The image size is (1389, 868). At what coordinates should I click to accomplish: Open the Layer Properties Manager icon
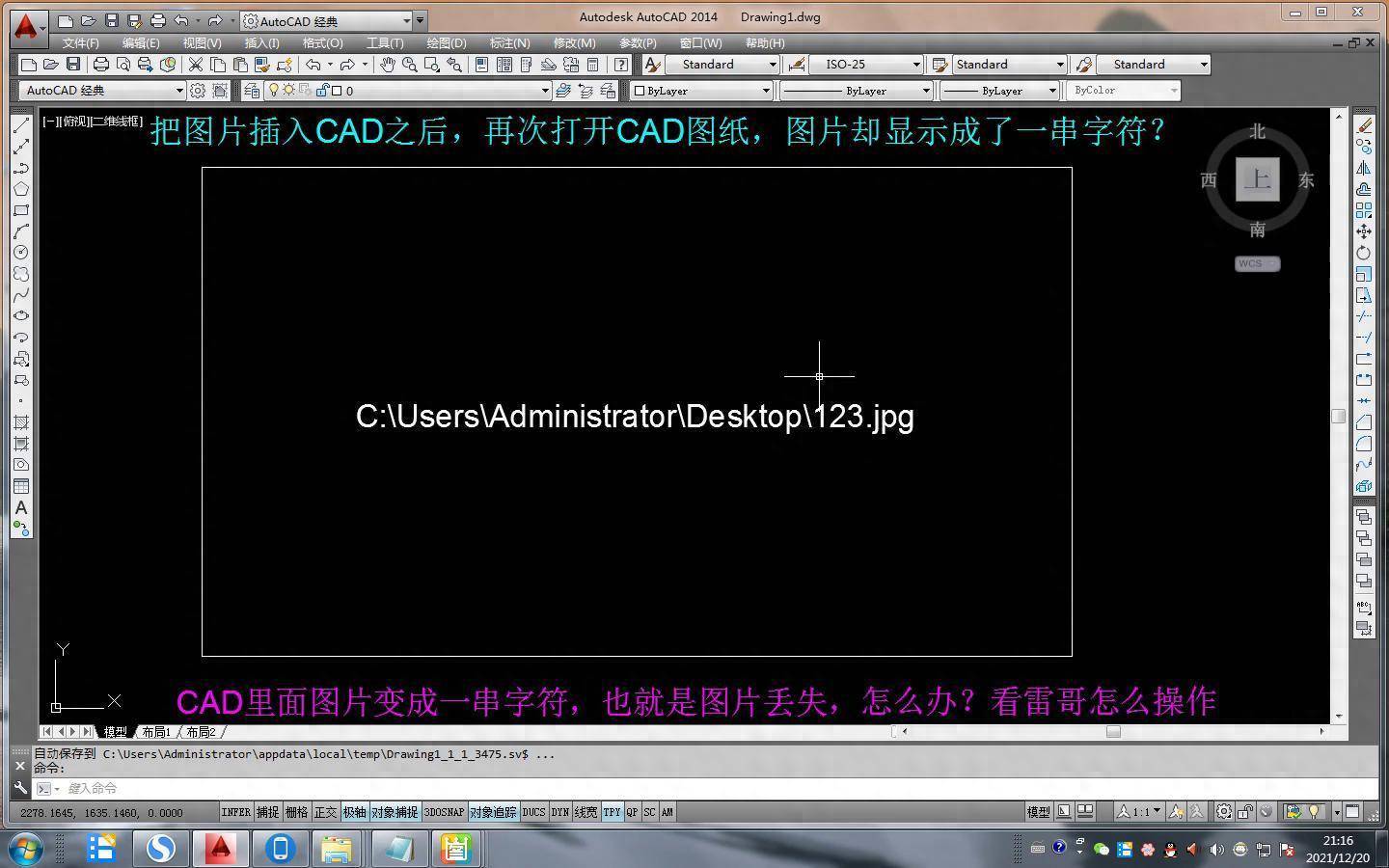click(251, 91)
